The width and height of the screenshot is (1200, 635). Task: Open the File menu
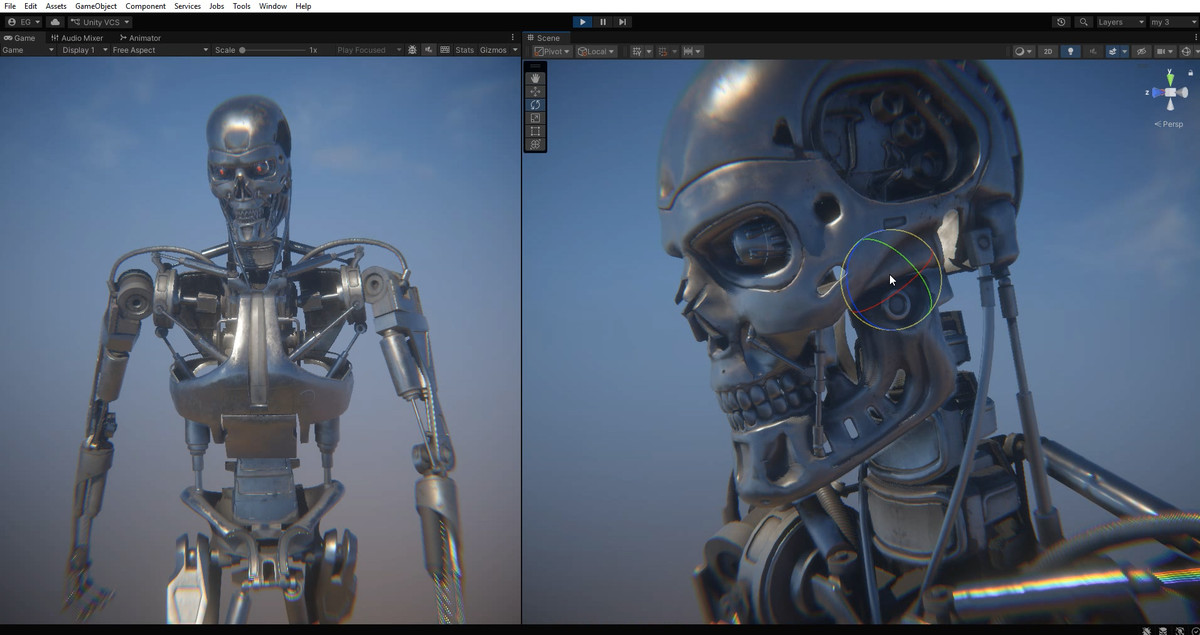pyautogui.click(x=10, y=6)
